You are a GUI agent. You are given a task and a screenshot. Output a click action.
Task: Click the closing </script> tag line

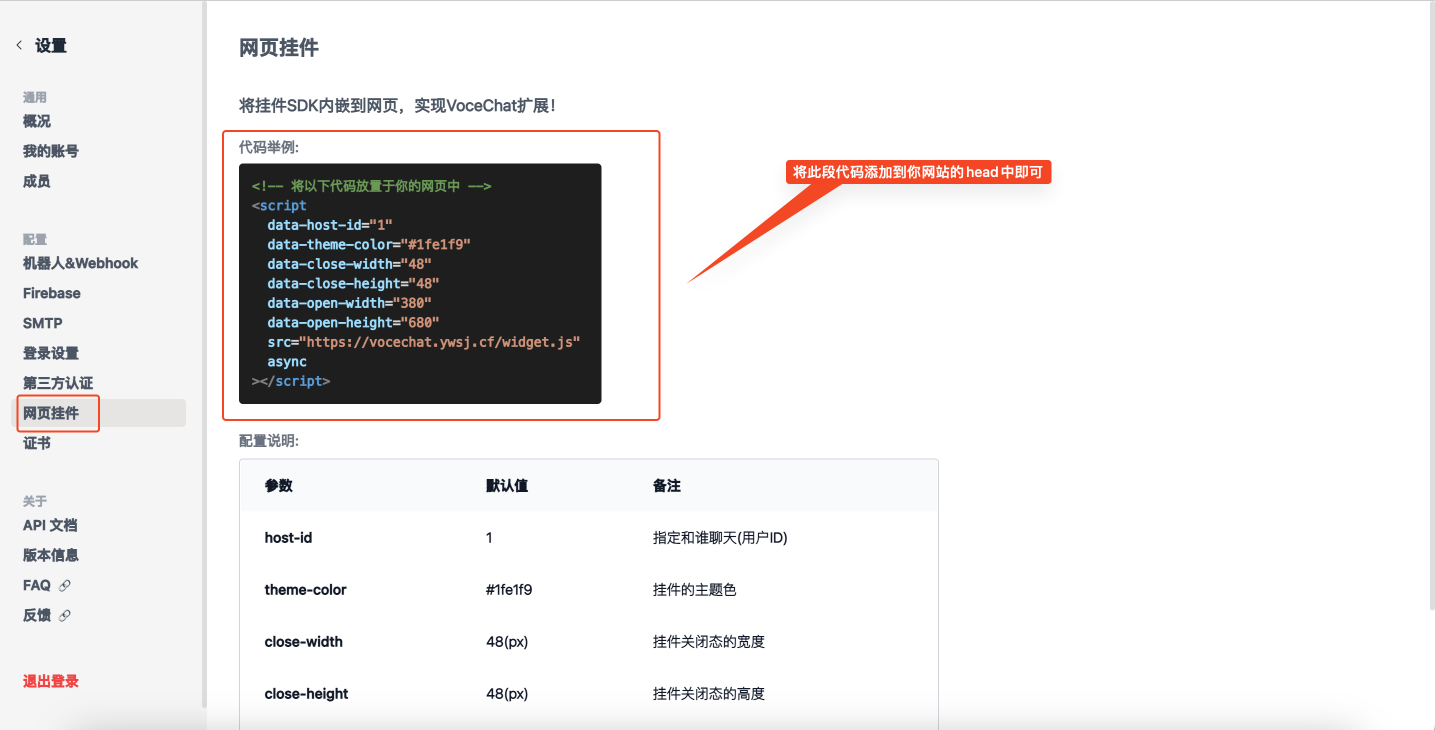291,381
